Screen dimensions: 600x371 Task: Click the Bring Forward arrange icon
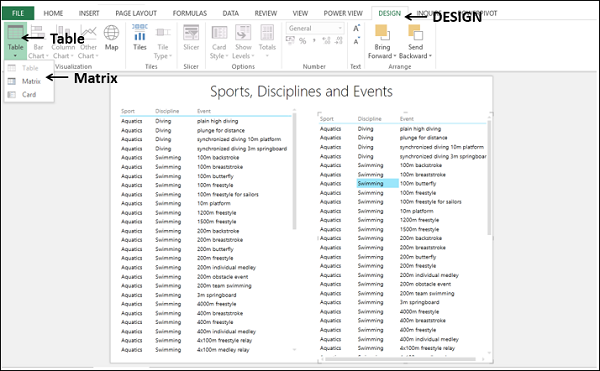click(382, 33)
